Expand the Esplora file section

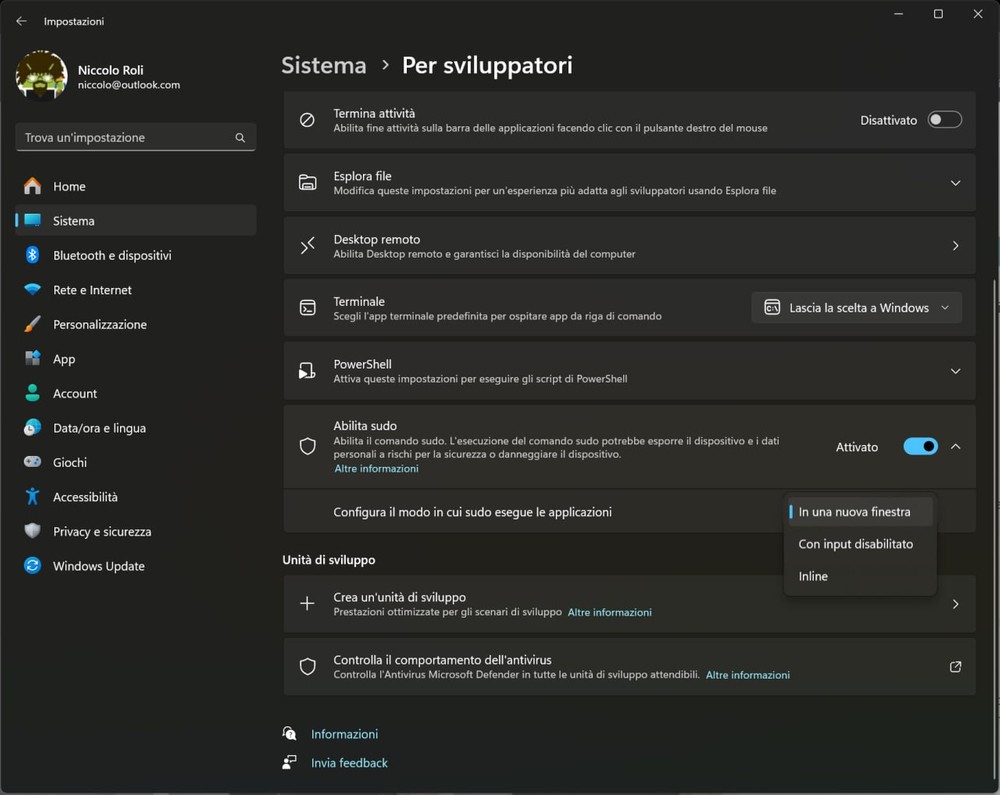pos(955,183)
